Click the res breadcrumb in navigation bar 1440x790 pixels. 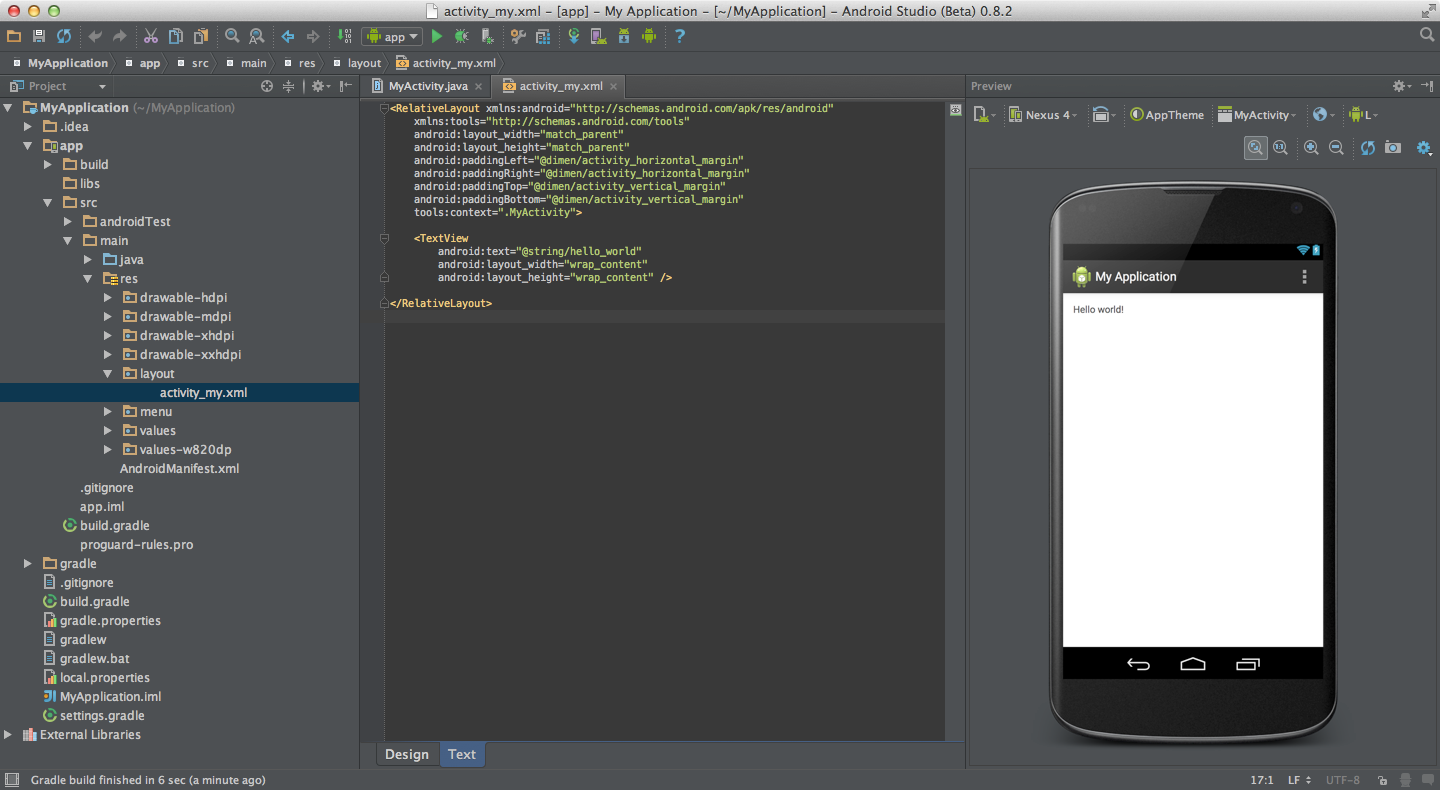306,63
